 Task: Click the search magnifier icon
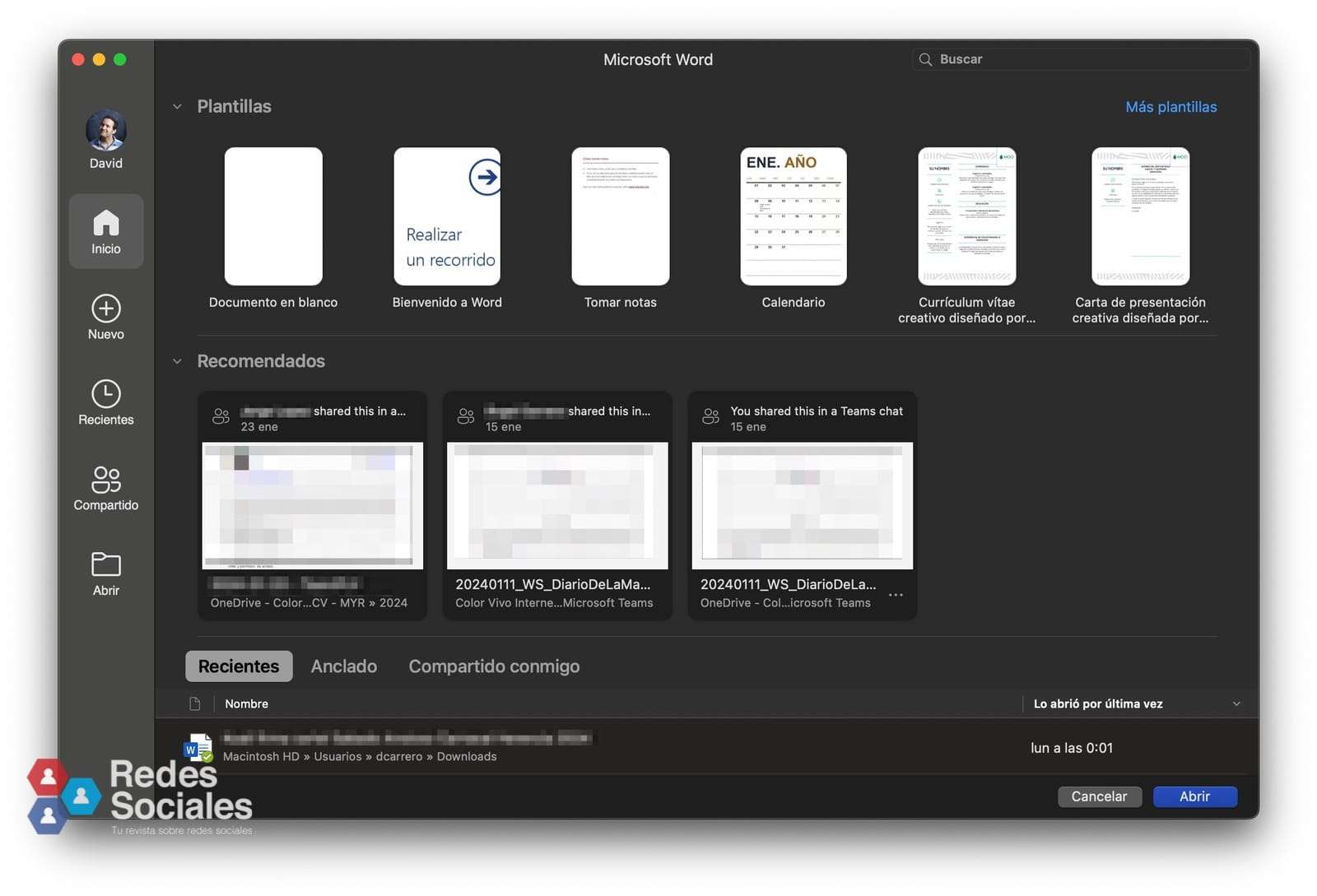pyautogui.click(x=925, y=59)
